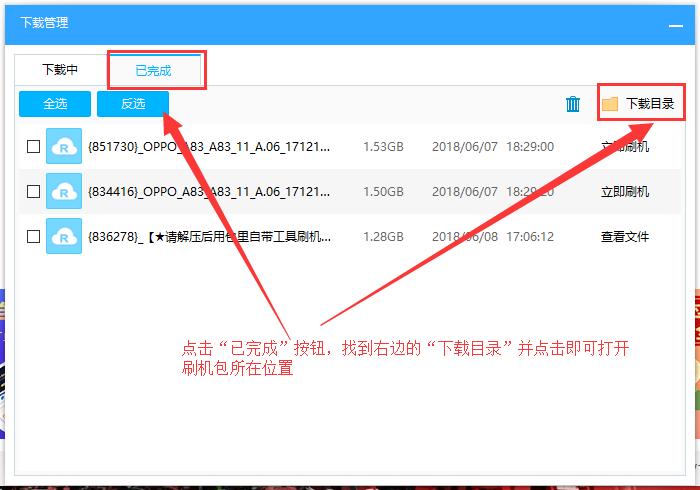700x490 pixels.
Task: Select the {851730}_OPPO file name
Action: point(209,147)
